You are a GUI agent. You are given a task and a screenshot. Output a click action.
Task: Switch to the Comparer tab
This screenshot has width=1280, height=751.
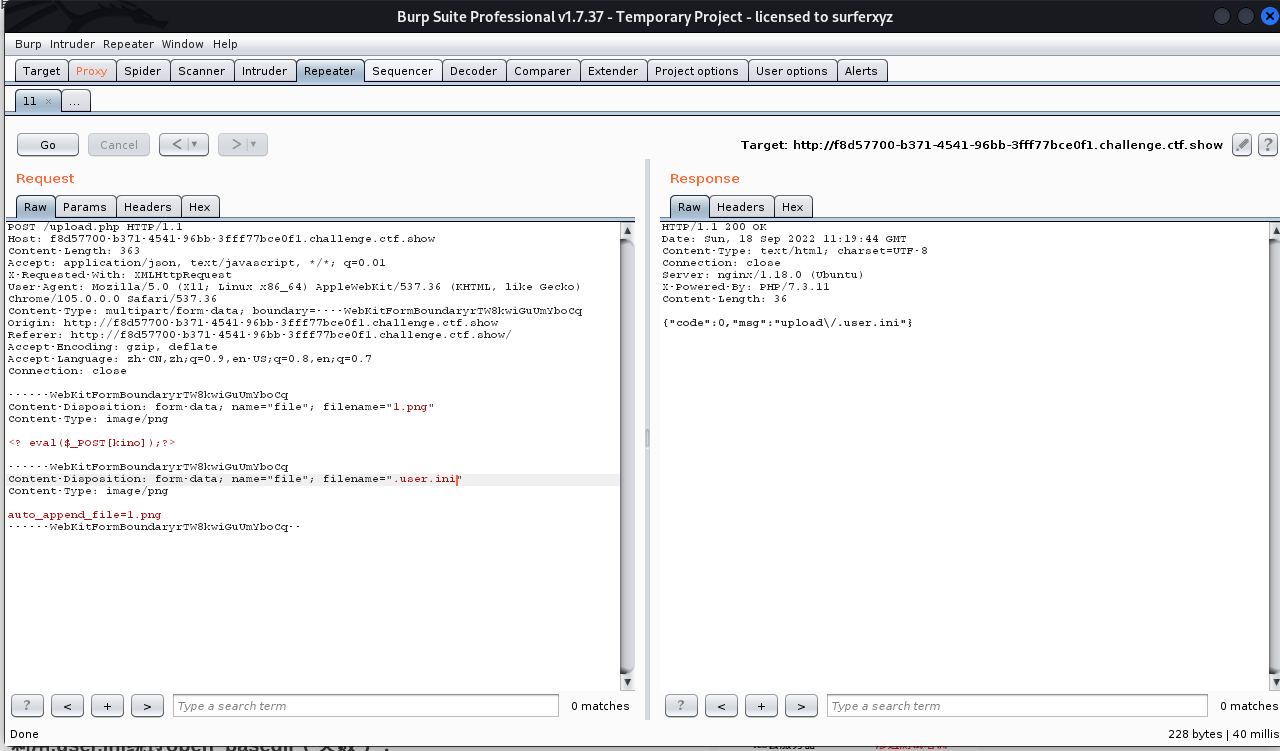(542, 71)
